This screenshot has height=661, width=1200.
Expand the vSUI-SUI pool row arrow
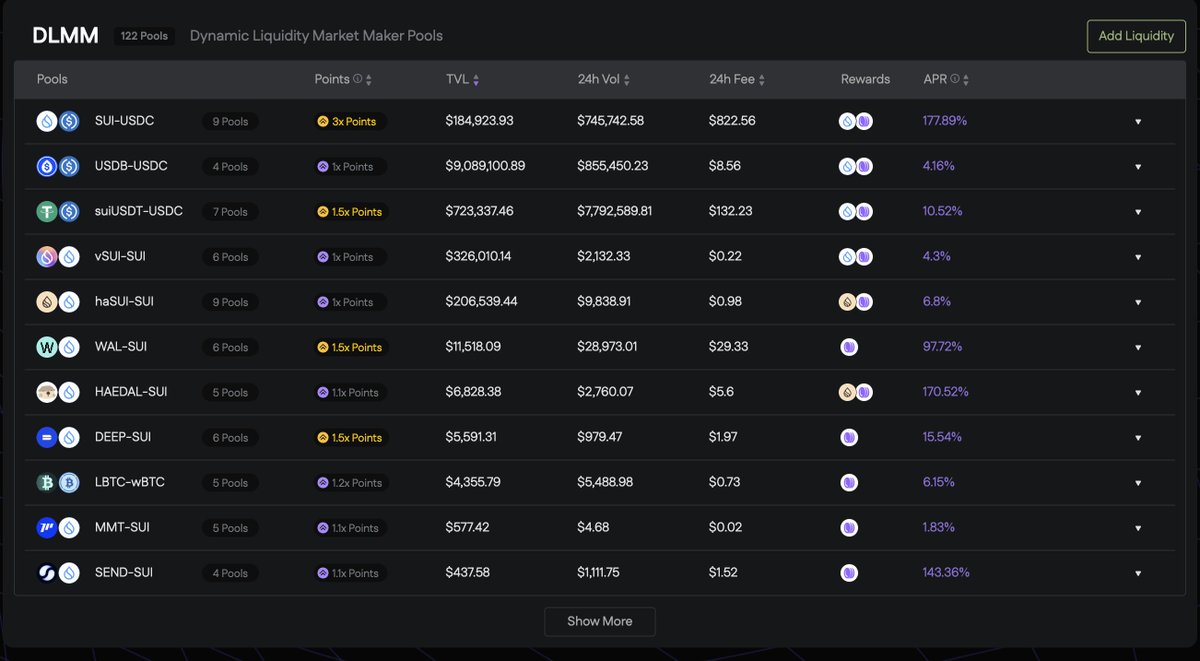point(1138,257)
